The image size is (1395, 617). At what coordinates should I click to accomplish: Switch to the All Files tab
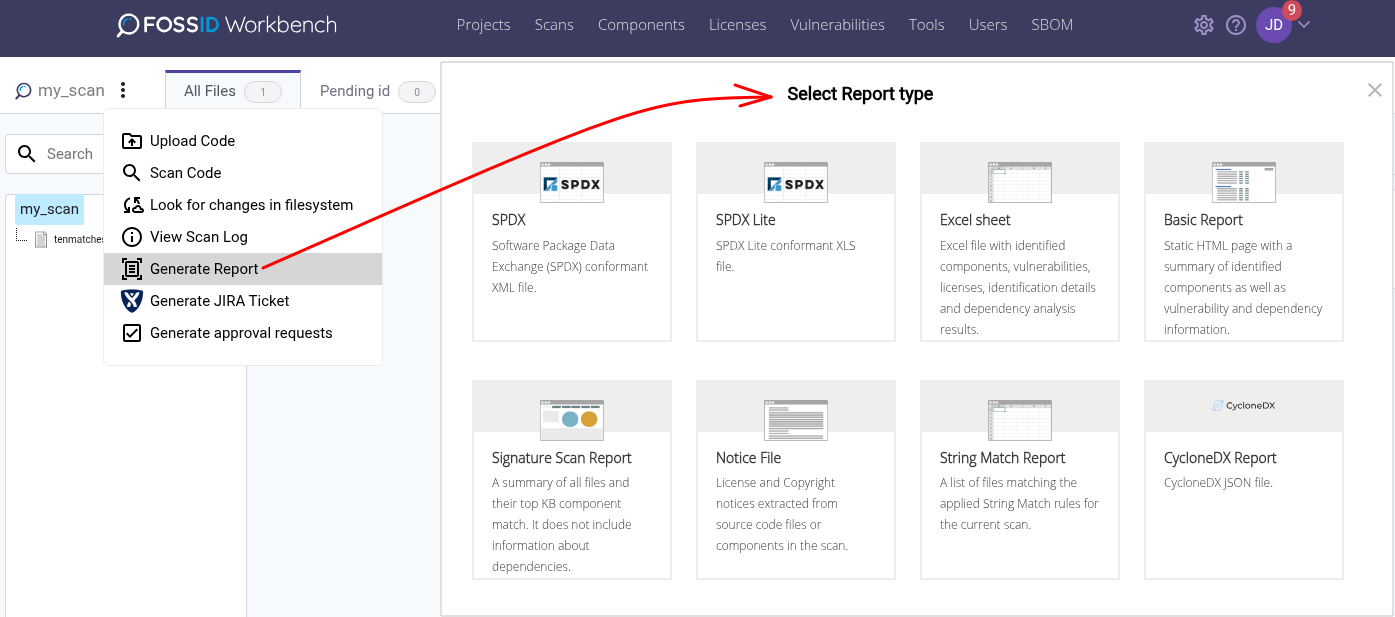(x=232, y=91)
